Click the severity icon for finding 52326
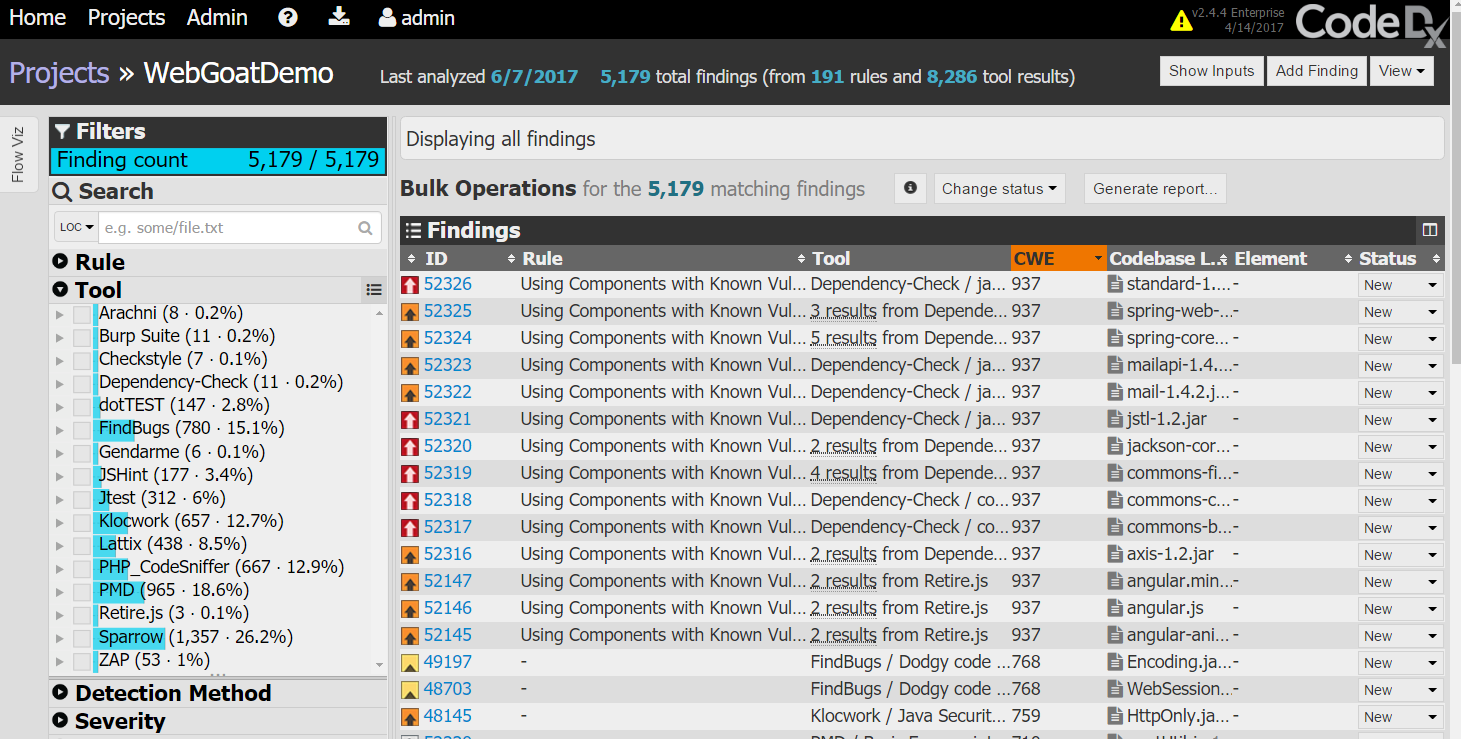Screen dimensions: 1461x739 point(410,285)
